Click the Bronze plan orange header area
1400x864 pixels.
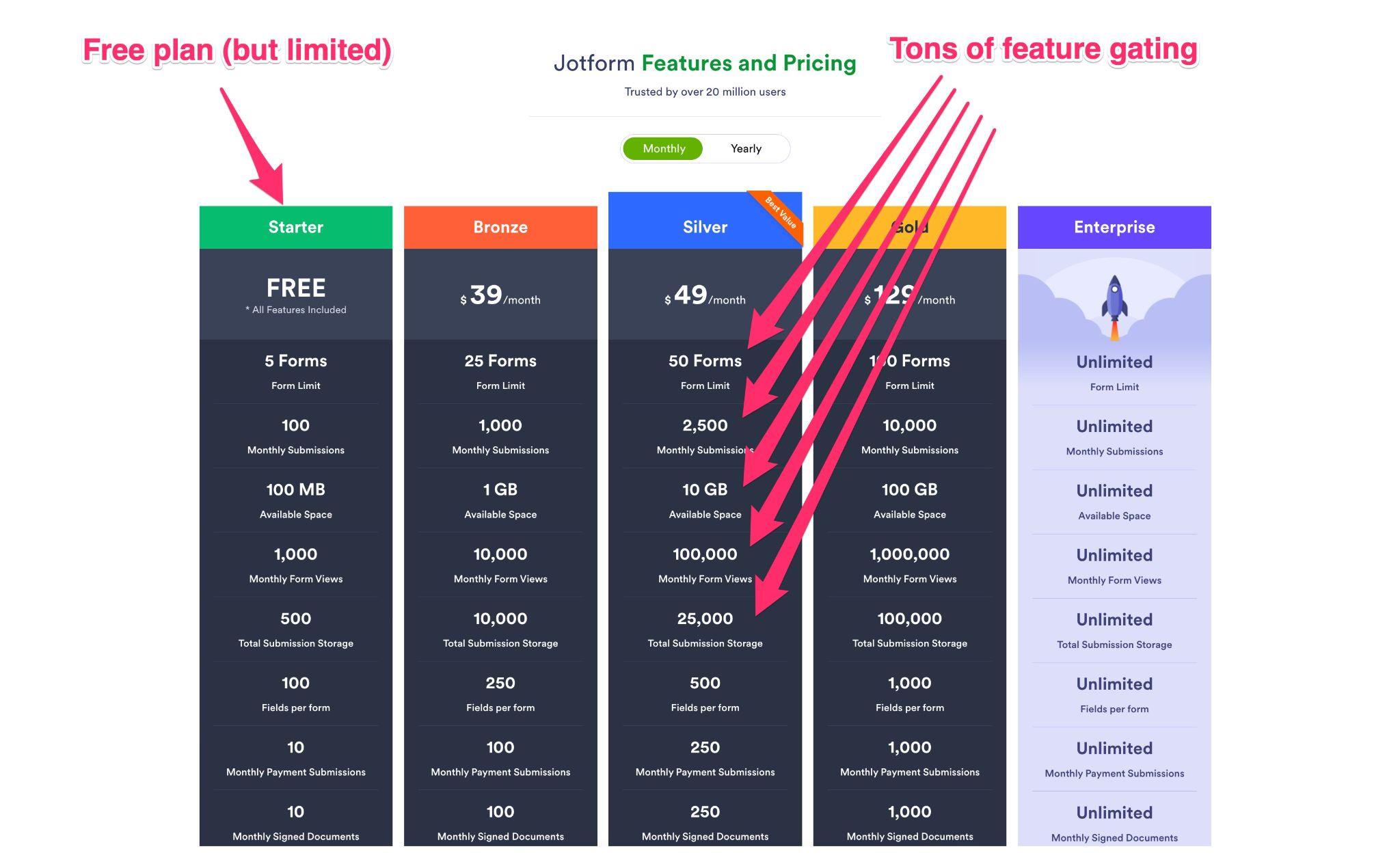500,226
